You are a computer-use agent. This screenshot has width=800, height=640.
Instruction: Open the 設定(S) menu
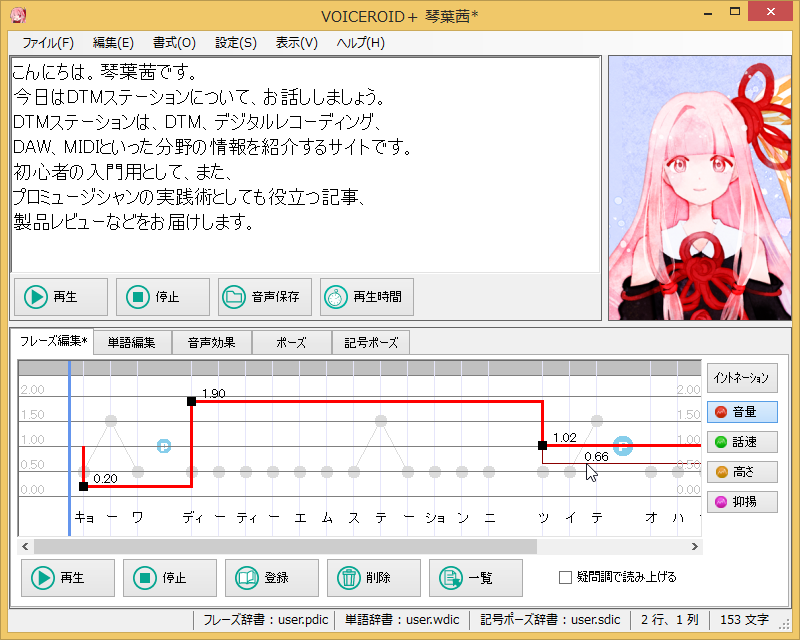[x=236, y=43]
